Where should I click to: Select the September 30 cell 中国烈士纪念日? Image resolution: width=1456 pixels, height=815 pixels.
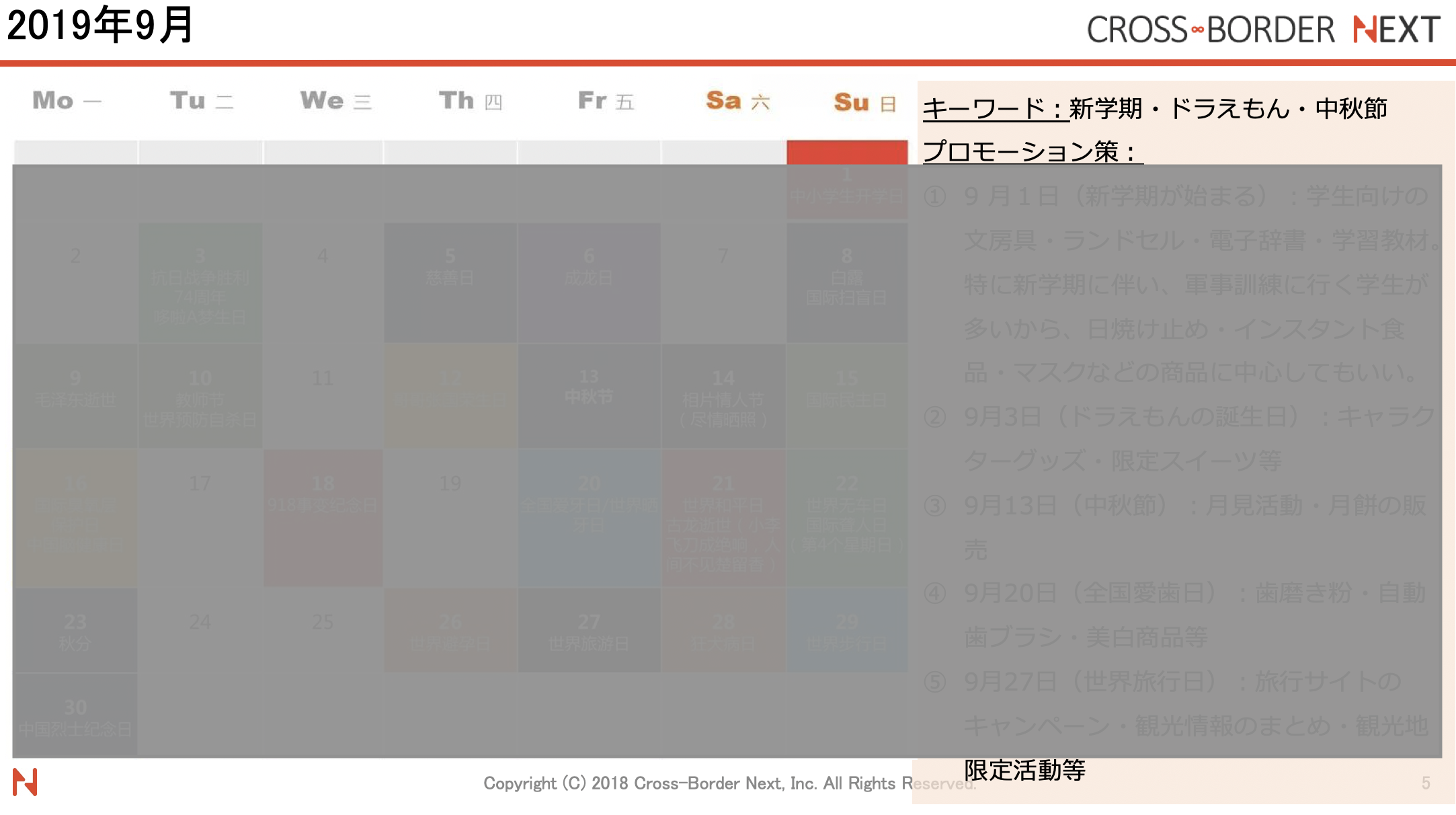pyautogui.click(x=75, y=715)
